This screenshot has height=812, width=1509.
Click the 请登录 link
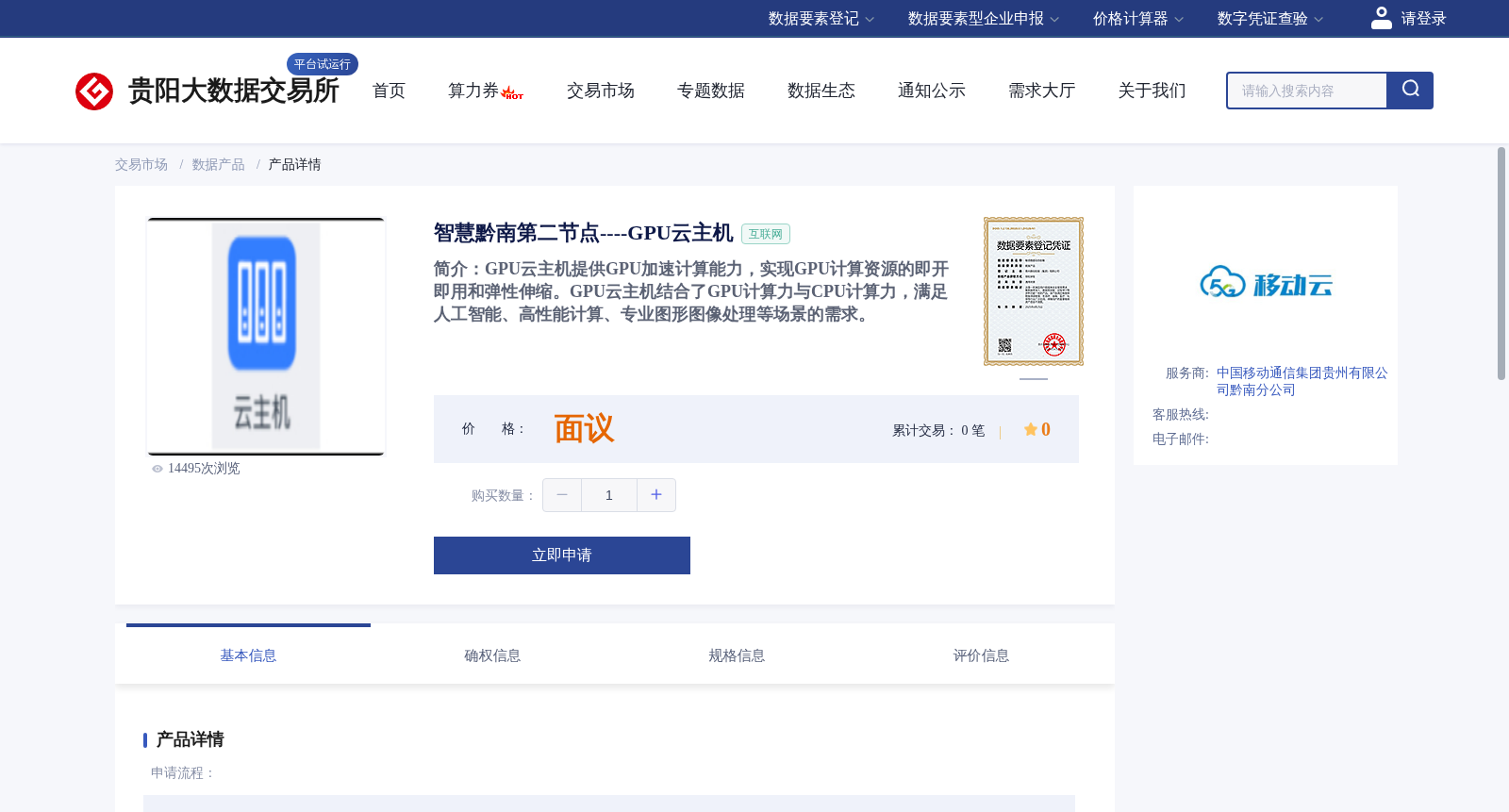point(1423,19)
